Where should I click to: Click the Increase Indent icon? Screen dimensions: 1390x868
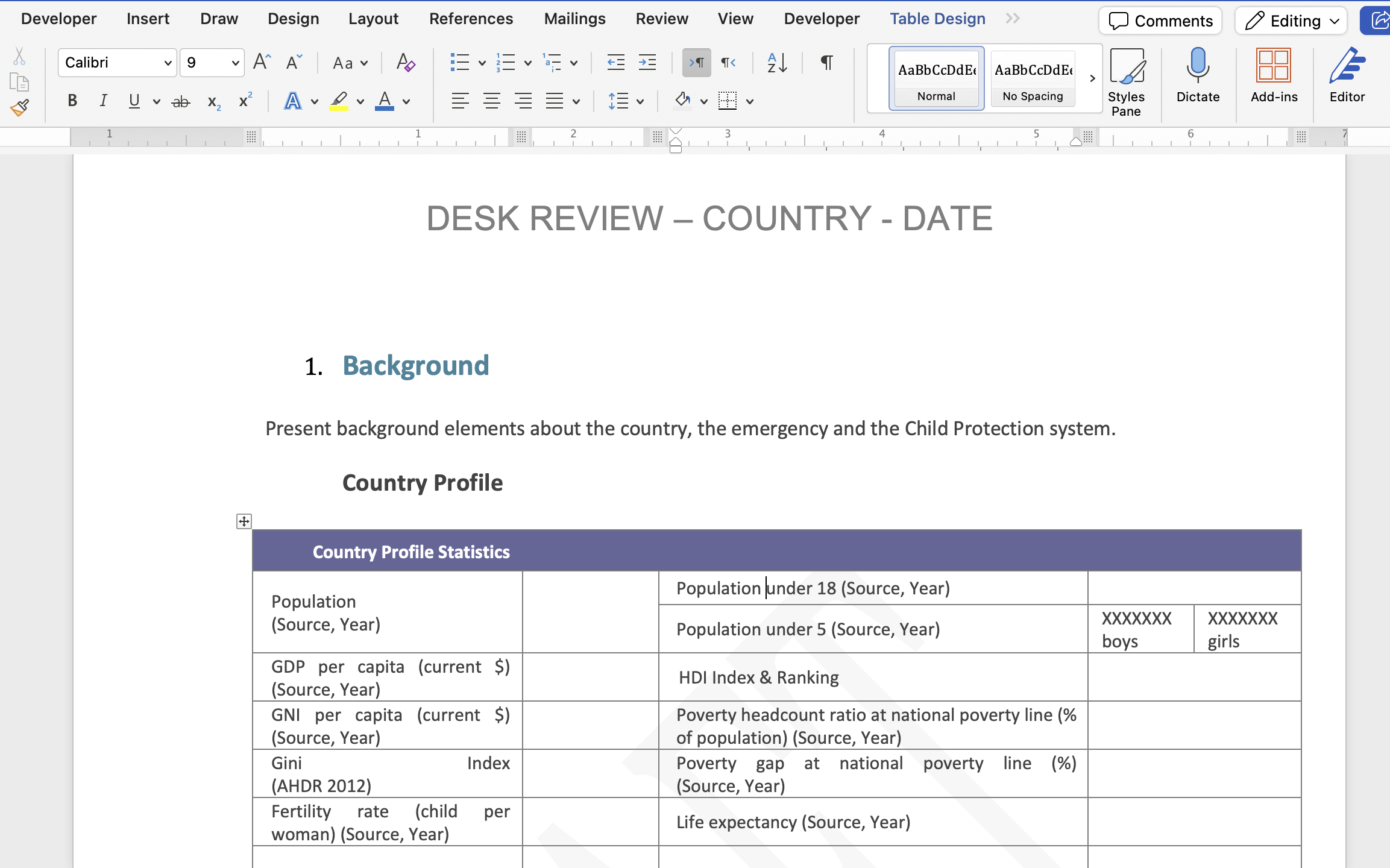click(647, 63)
